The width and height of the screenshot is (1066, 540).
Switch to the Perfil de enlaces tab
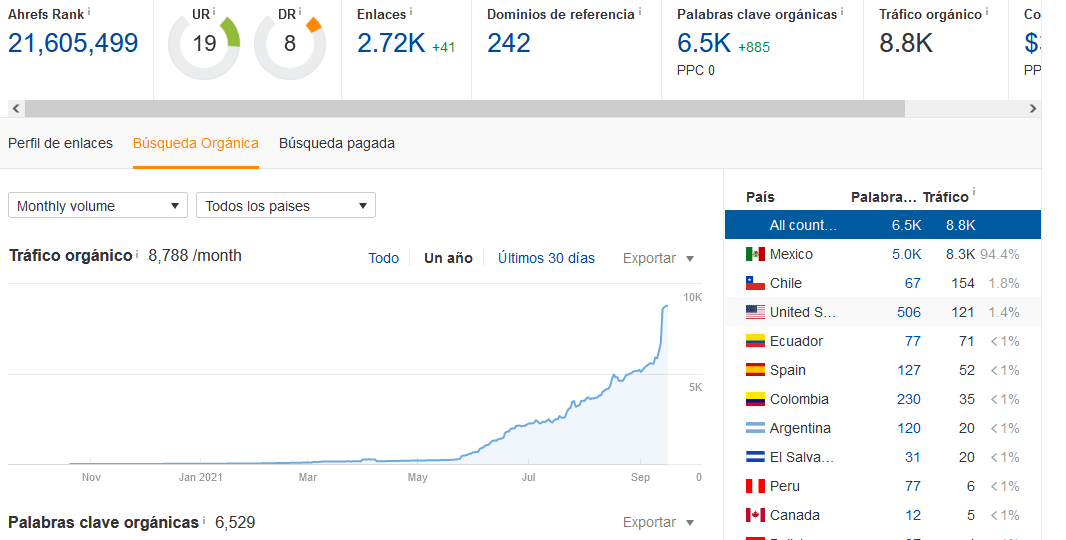(x=60, y=143)
